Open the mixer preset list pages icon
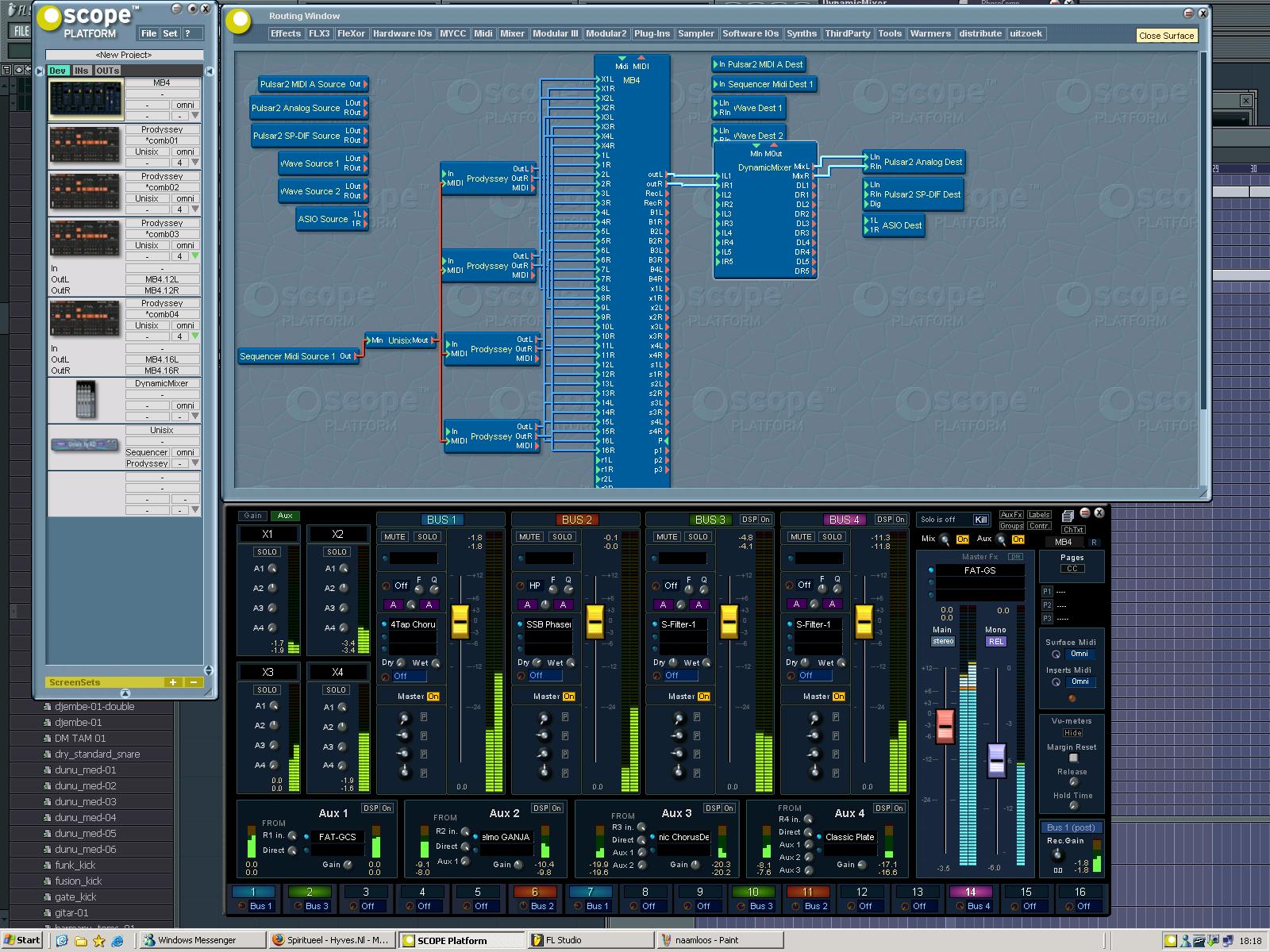The height and width of the screenshot is (952, 1270). [x=1068, y=516]
